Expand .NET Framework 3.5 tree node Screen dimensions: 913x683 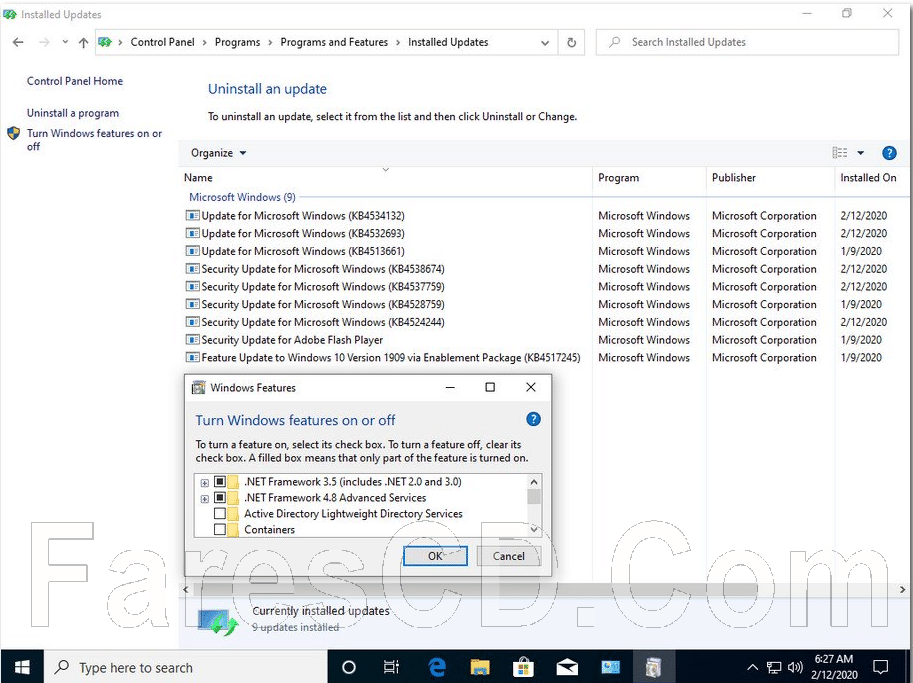tap(204, 483)
